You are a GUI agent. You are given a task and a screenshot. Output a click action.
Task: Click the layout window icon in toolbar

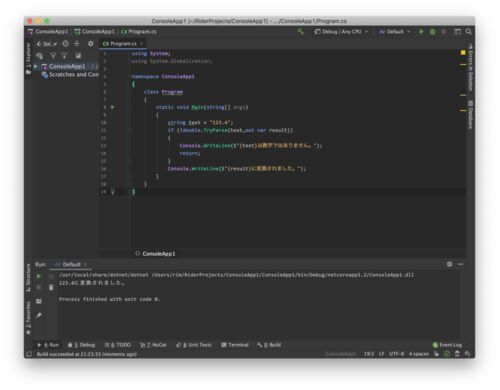[458, 32]
